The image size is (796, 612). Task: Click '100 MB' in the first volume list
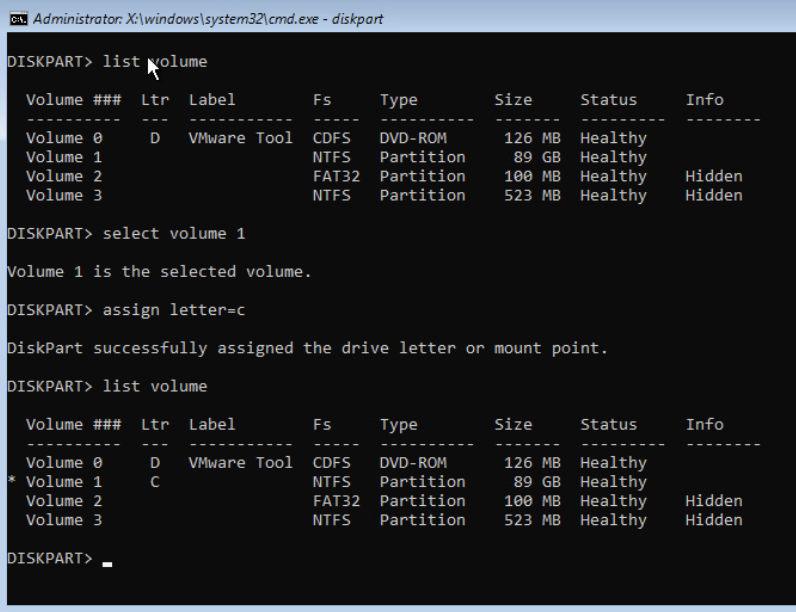click(x=533, y=176)
